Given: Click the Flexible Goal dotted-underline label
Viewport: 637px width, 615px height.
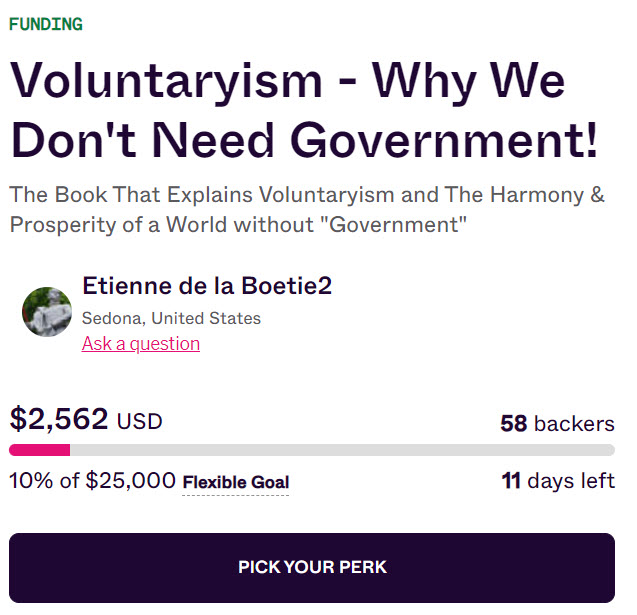Looking at the screenshot, I should [236, 483].
